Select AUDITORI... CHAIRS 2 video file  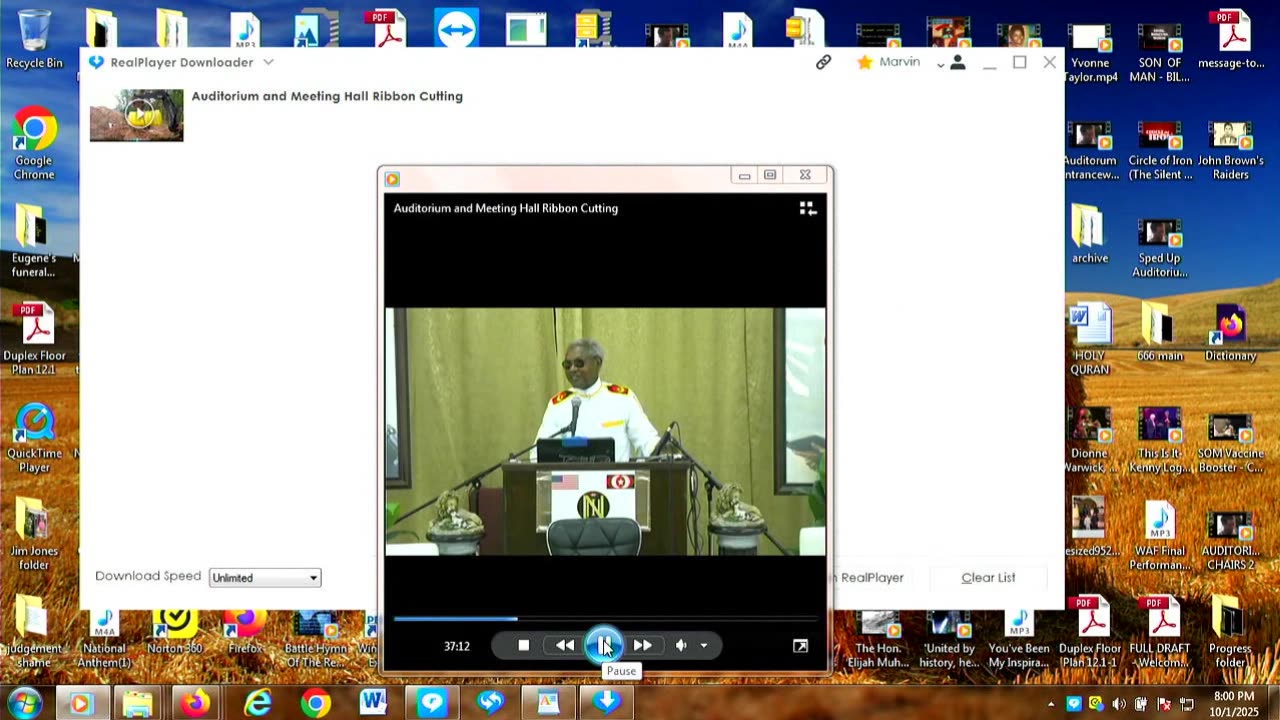click(1230, 540)
